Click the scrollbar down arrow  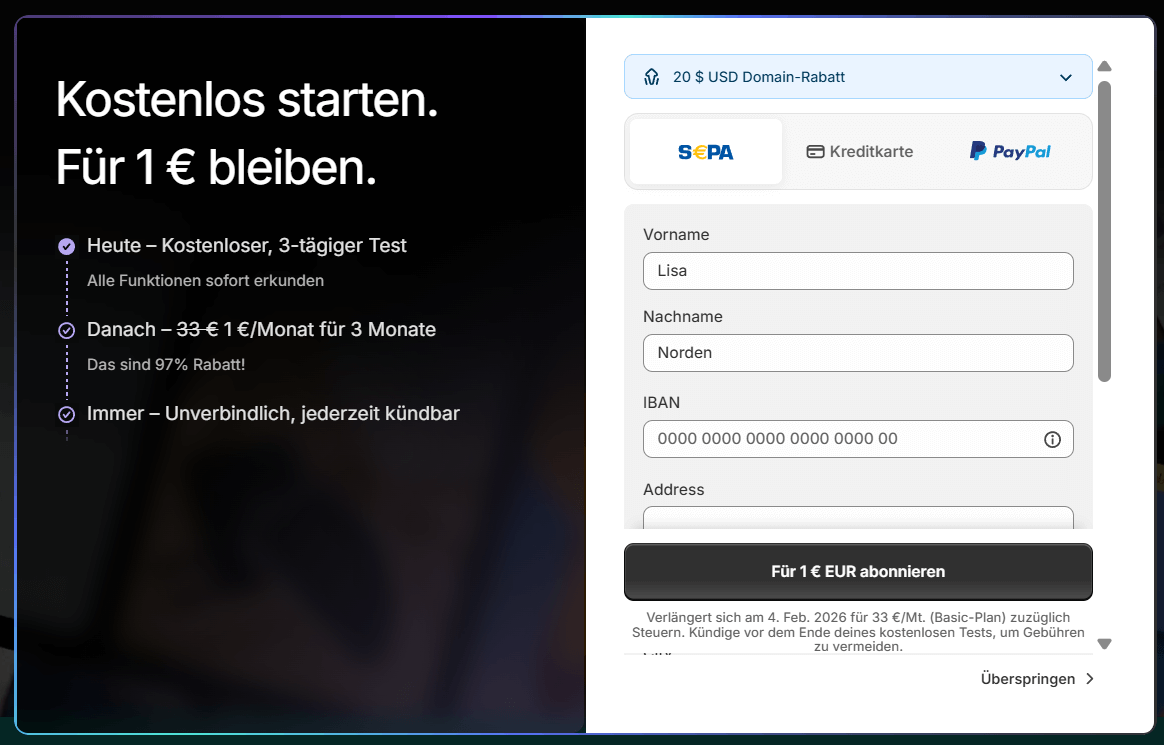1104,644
